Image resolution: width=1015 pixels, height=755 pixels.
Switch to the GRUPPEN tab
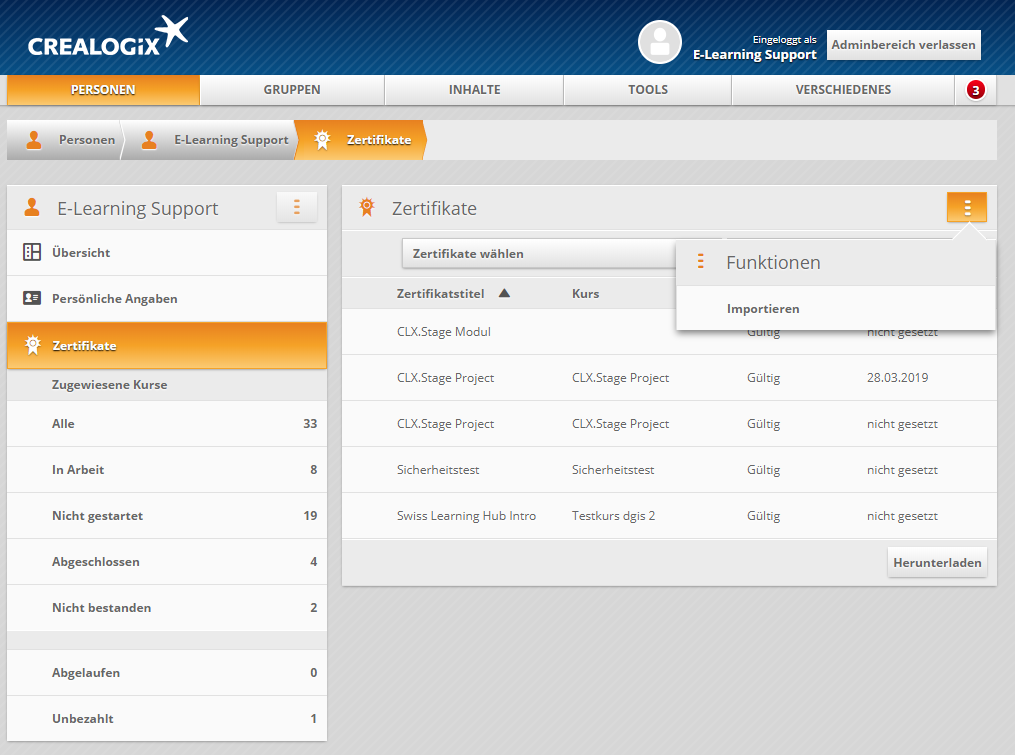[292, 90]
